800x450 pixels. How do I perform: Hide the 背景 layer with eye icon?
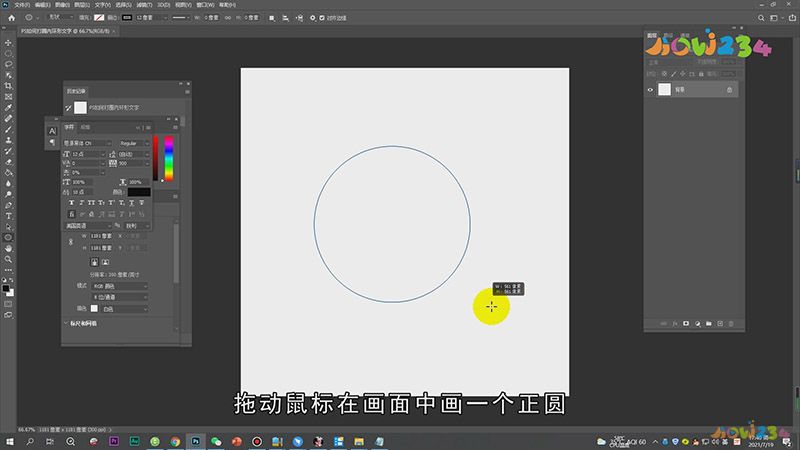[650, 90]
